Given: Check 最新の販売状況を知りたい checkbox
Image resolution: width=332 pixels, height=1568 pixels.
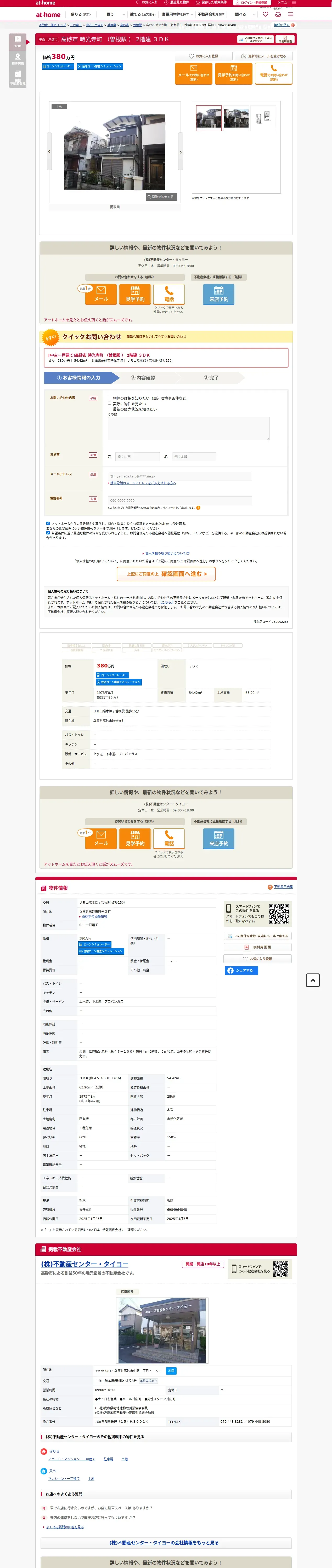Looking at the screenshot, I should coord(110,408).
